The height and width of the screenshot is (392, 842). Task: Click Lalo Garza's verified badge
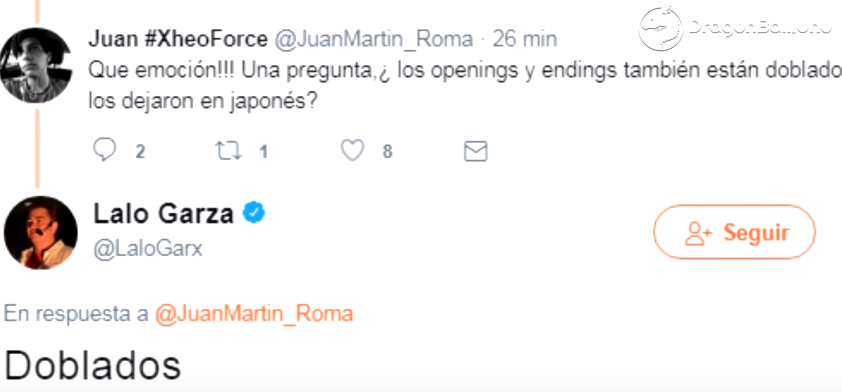[x=253, y=213]
